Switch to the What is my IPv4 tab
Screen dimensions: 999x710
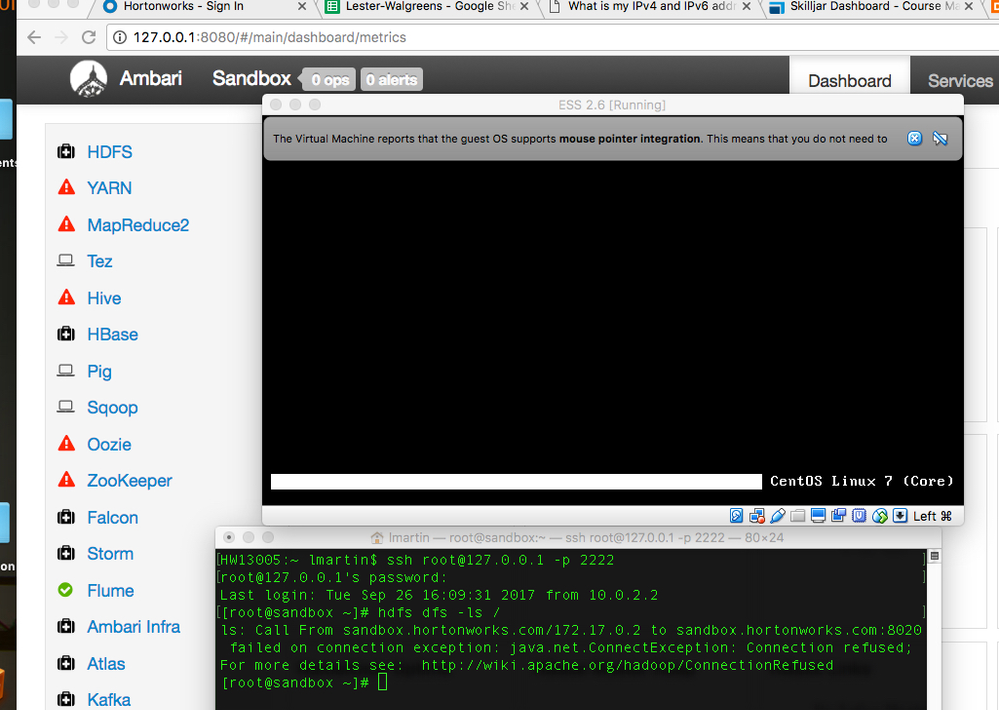(x=652, y=6)
